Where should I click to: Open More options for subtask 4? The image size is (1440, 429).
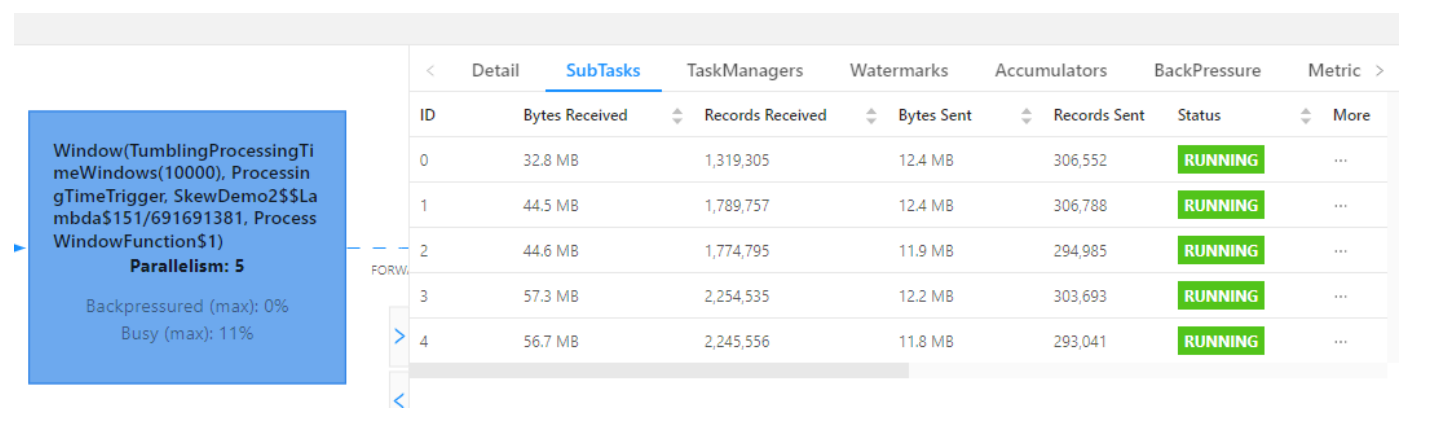pos(1340,341)
